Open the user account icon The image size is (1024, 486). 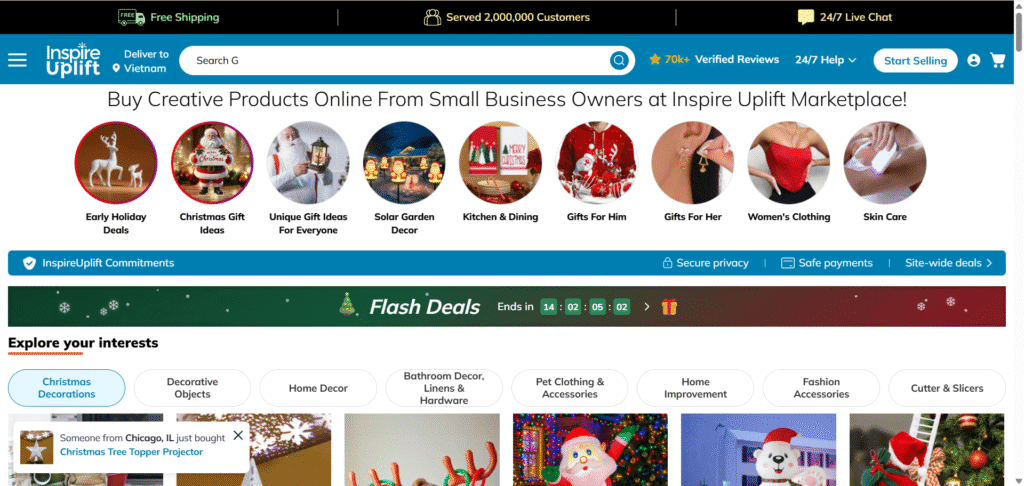[974, 61]
